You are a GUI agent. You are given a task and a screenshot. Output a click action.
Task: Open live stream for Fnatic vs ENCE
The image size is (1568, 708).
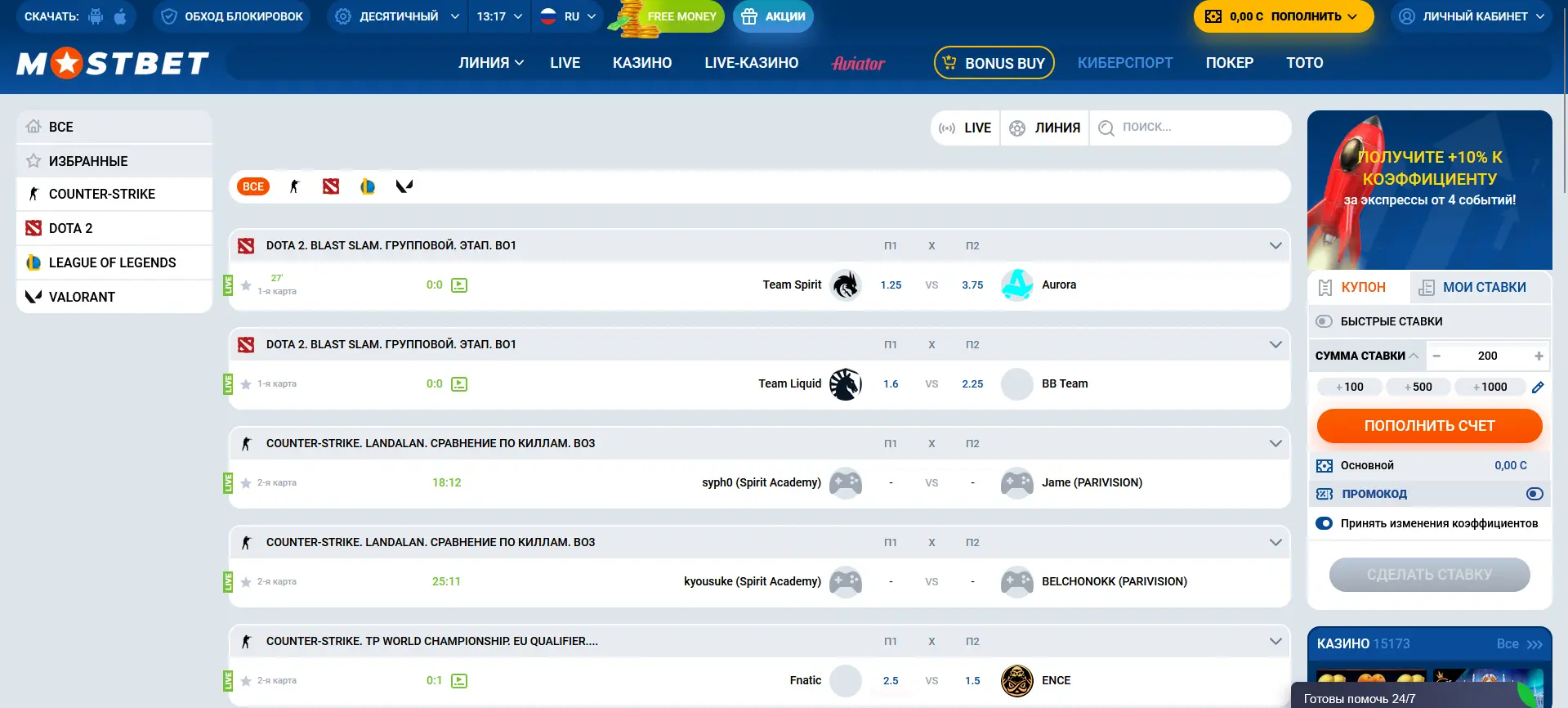(x=459, y=681)
